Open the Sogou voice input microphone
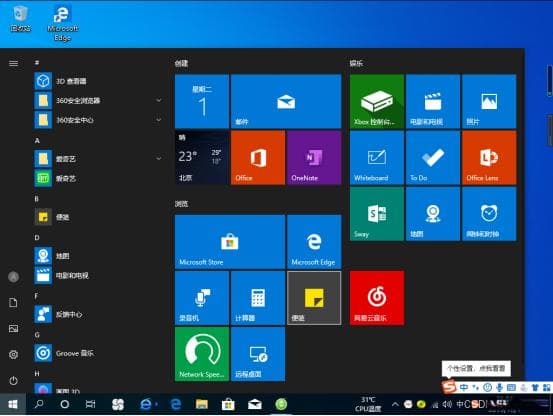The image size is (553, 416). pyautogui.click(x=499, y=387)
